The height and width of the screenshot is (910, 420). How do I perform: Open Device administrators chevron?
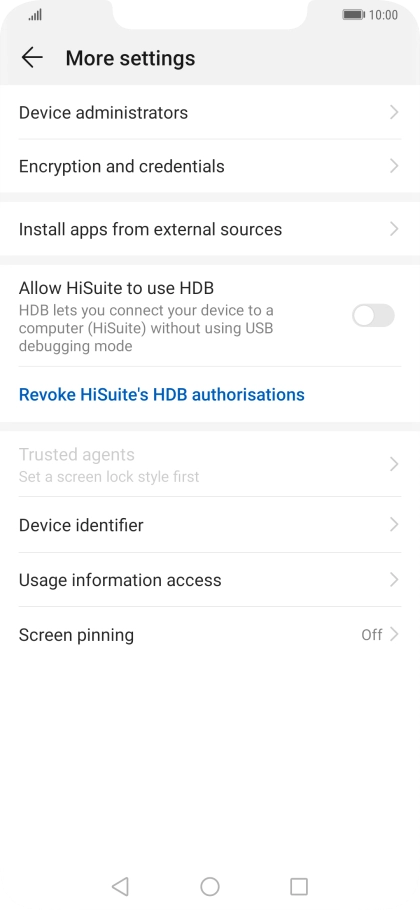[394, 112]
